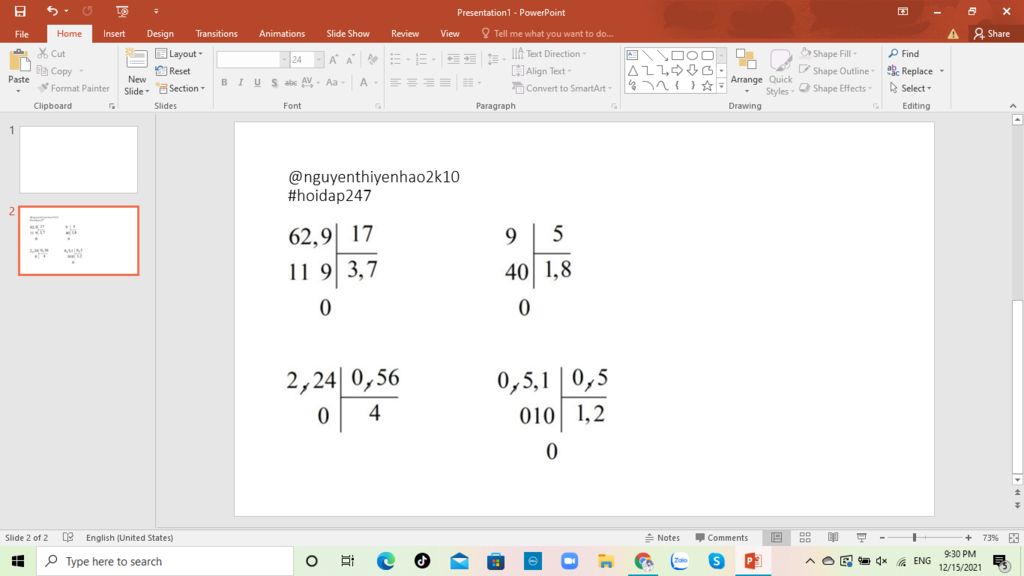Toggle Normal view button in status bar
Screen dimensions: 1024x576
(x=776, y=537)
